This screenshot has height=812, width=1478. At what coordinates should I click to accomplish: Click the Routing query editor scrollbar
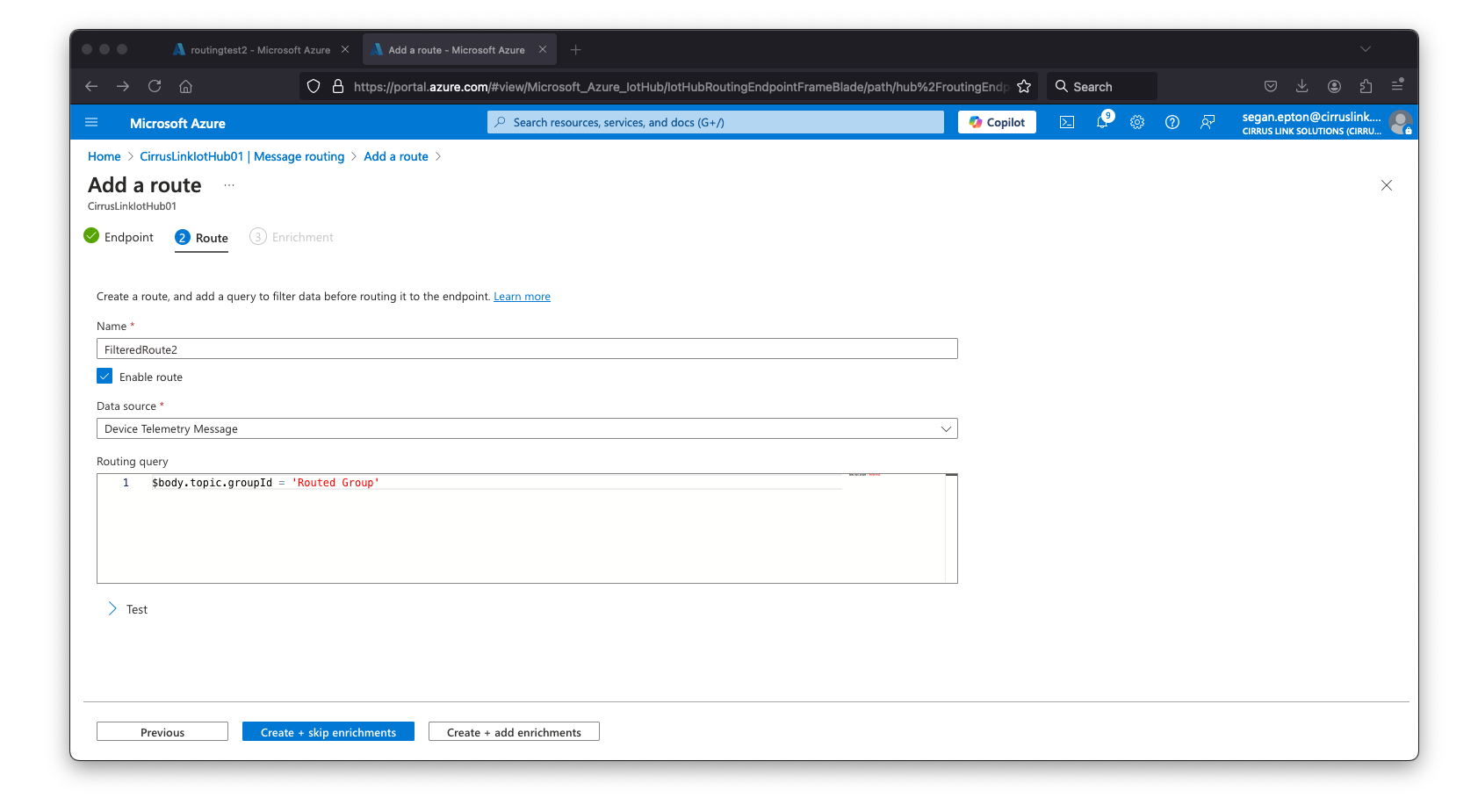point(951,527)
